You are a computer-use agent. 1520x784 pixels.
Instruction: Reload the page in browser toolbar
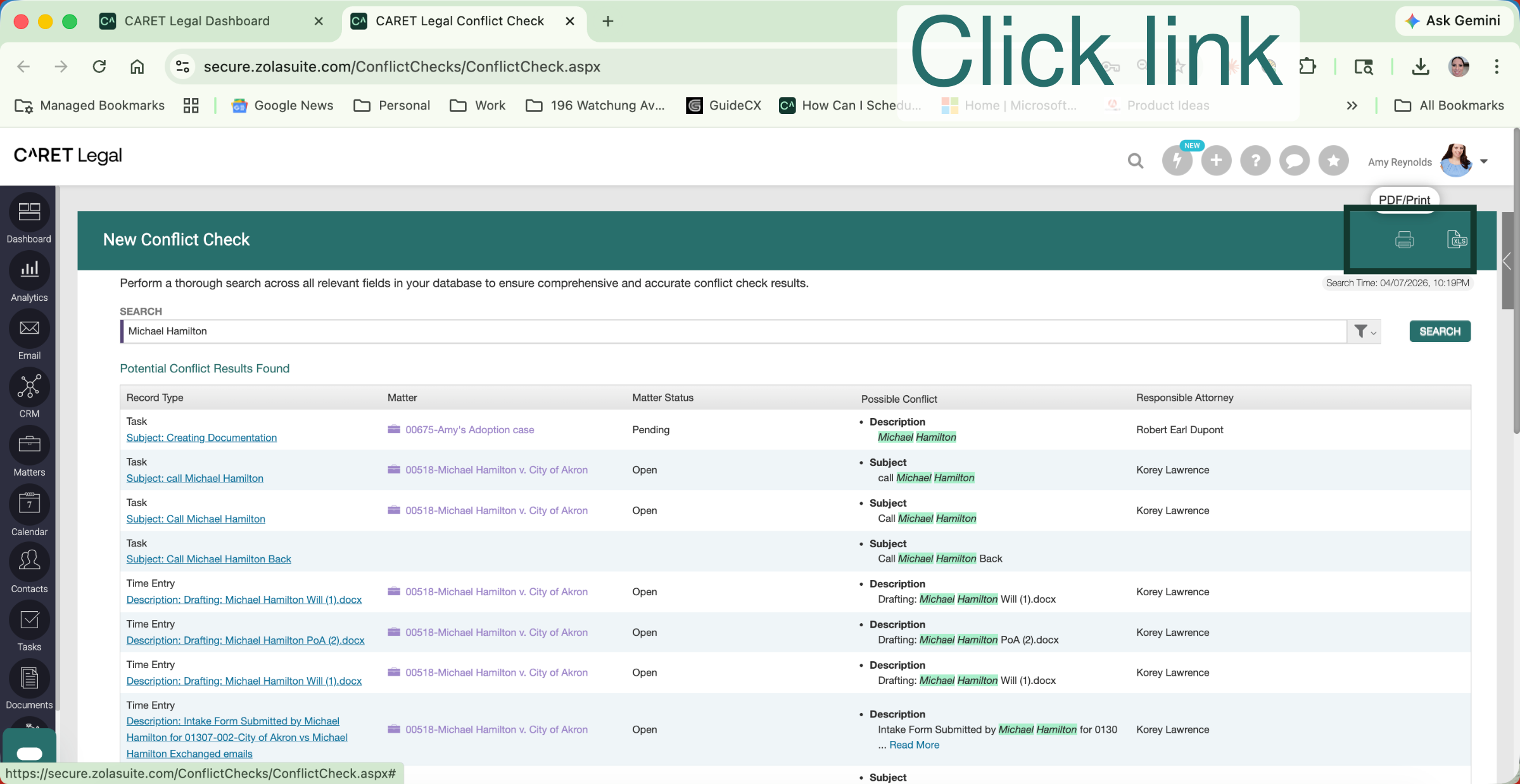tap(99, 66)
